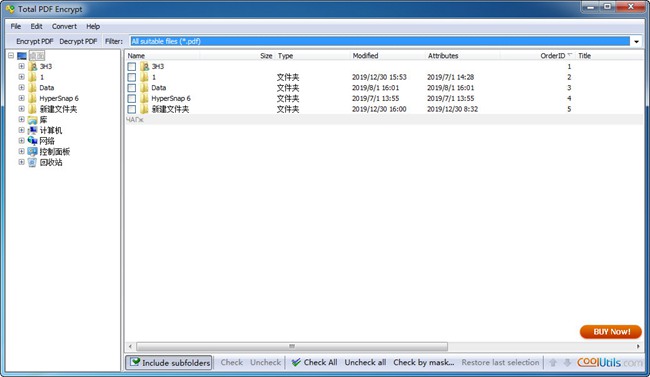Image resolution: width=650 pixels, height=377 pixels.
Task: Click the 新建文件夹 folder icon in tree
Action: tap(33, 109)
